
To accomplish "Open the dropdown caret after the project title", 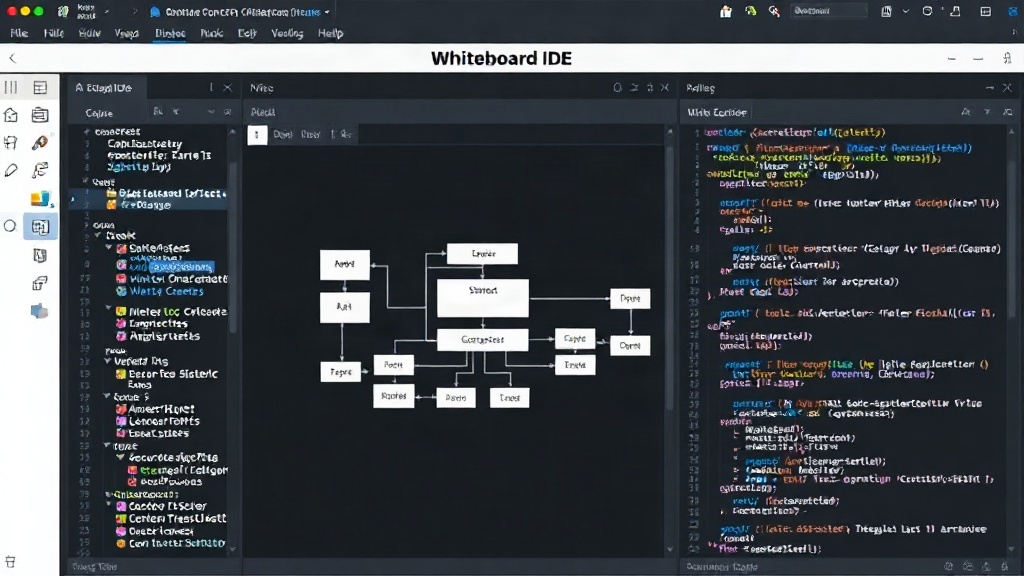I will pos(327,12).
